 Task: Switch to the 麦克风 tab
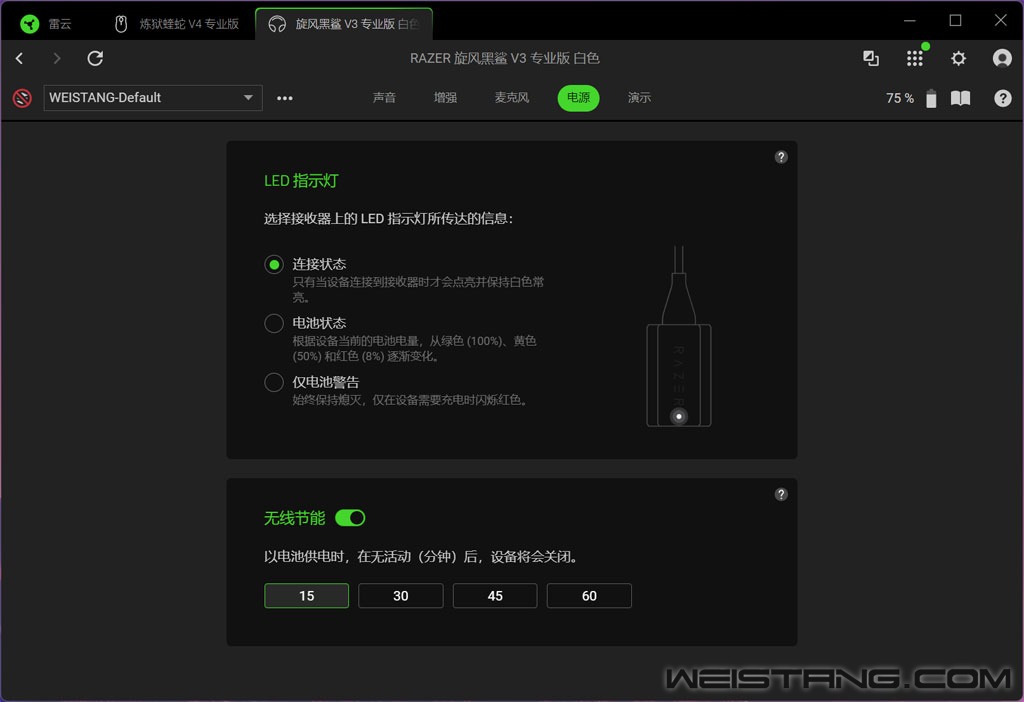click(511, 98)
